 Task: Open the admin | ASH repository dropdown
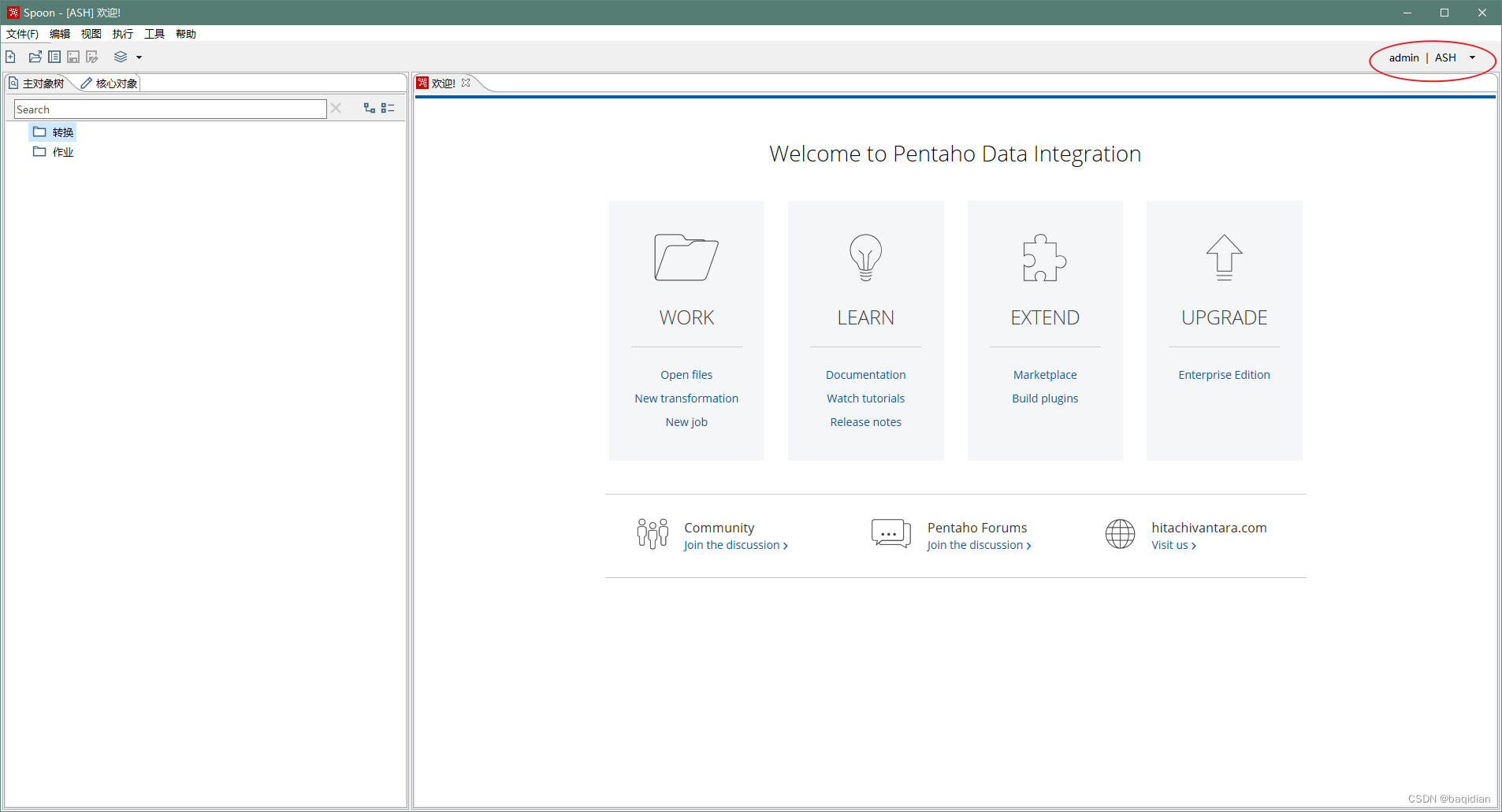tap(1472, 57)
